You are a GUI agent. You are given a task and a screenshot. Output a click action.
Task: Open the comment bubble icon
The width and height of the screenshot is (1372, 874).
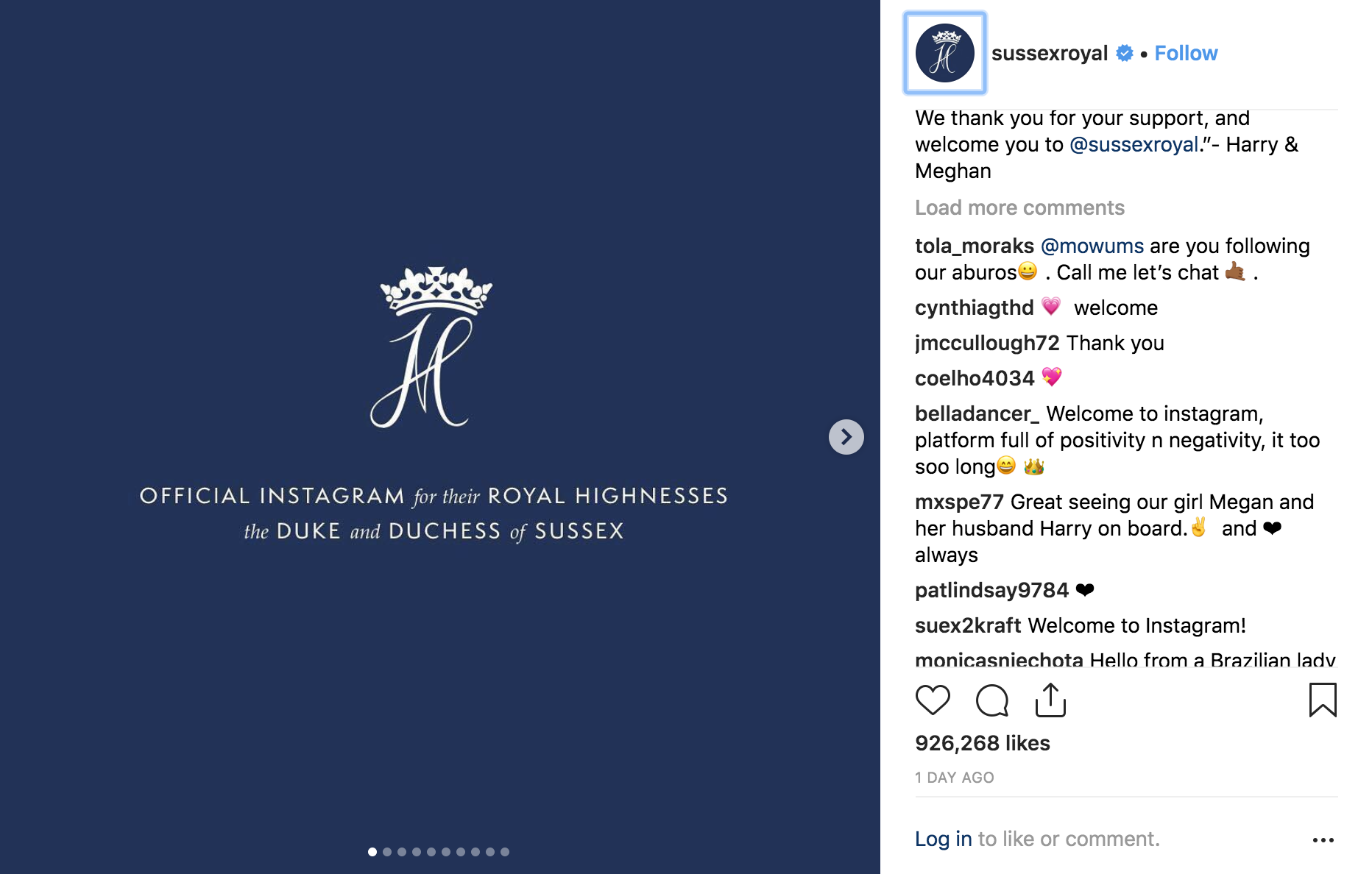[x=991, y=700]
